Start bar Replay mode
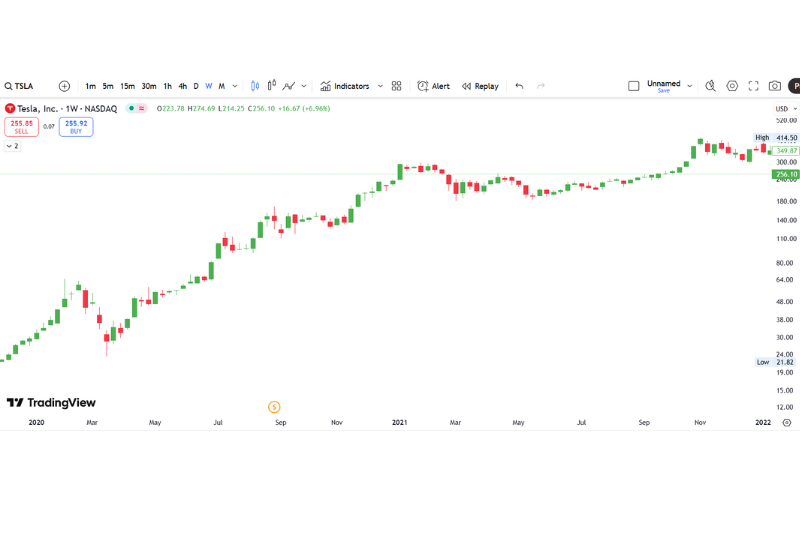 point(480,86)
